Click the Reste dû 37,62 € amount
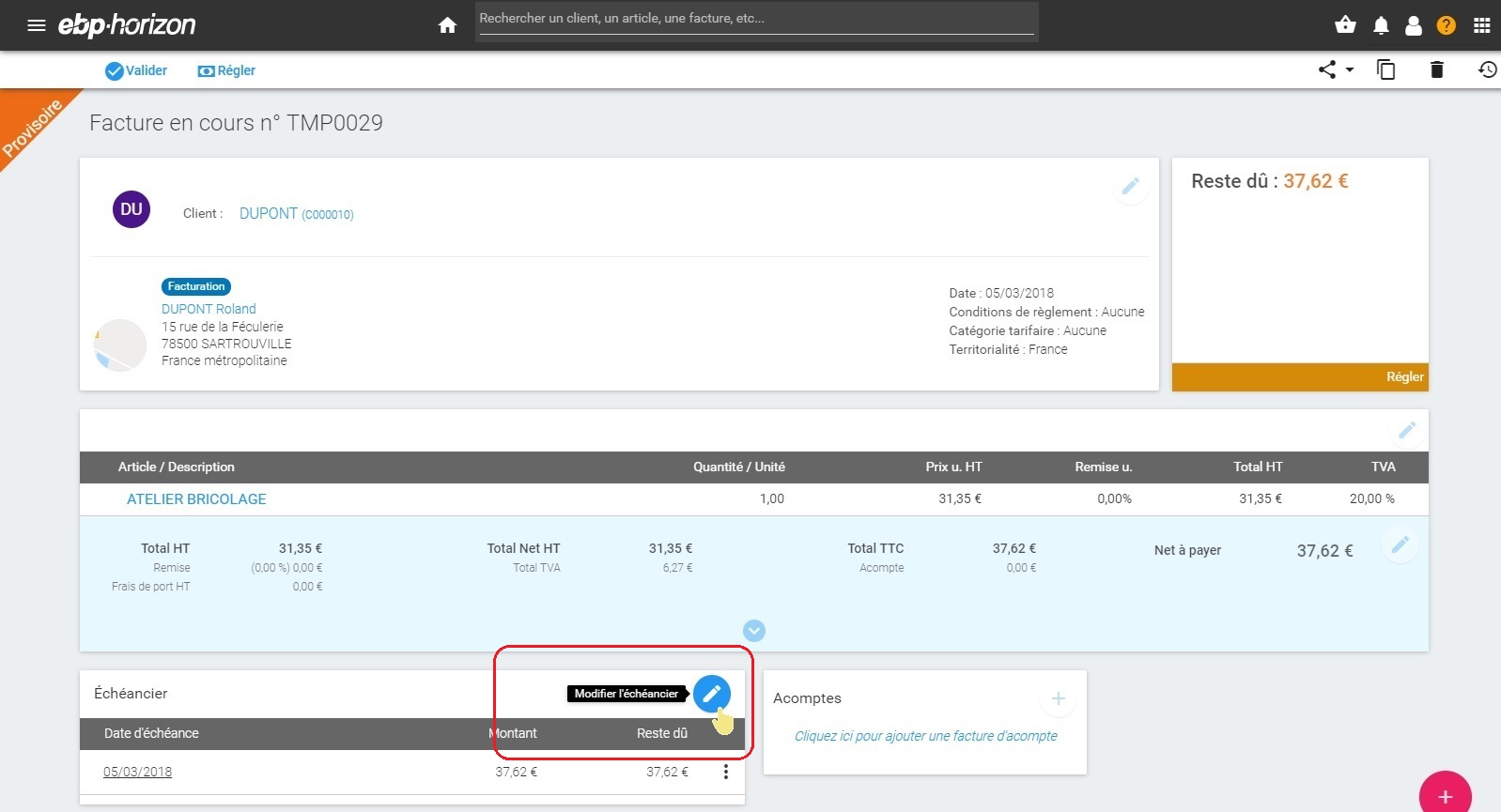Image resolution: width=1501 pixels, height=812 pixels. point(1315,181)
